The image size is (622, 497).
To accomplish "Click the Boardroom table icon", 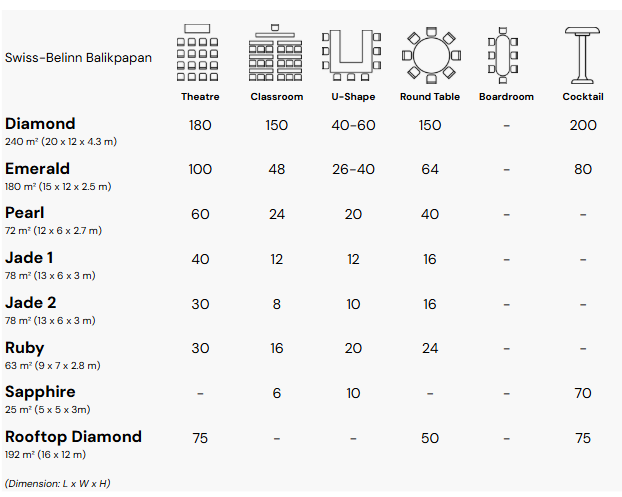I will click(506, 55).
